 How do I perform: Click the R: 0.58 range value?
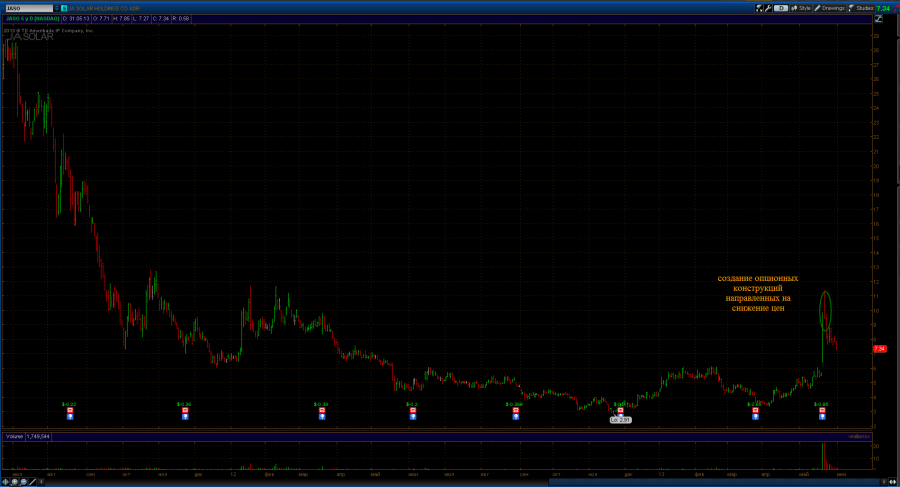point(180,18)
